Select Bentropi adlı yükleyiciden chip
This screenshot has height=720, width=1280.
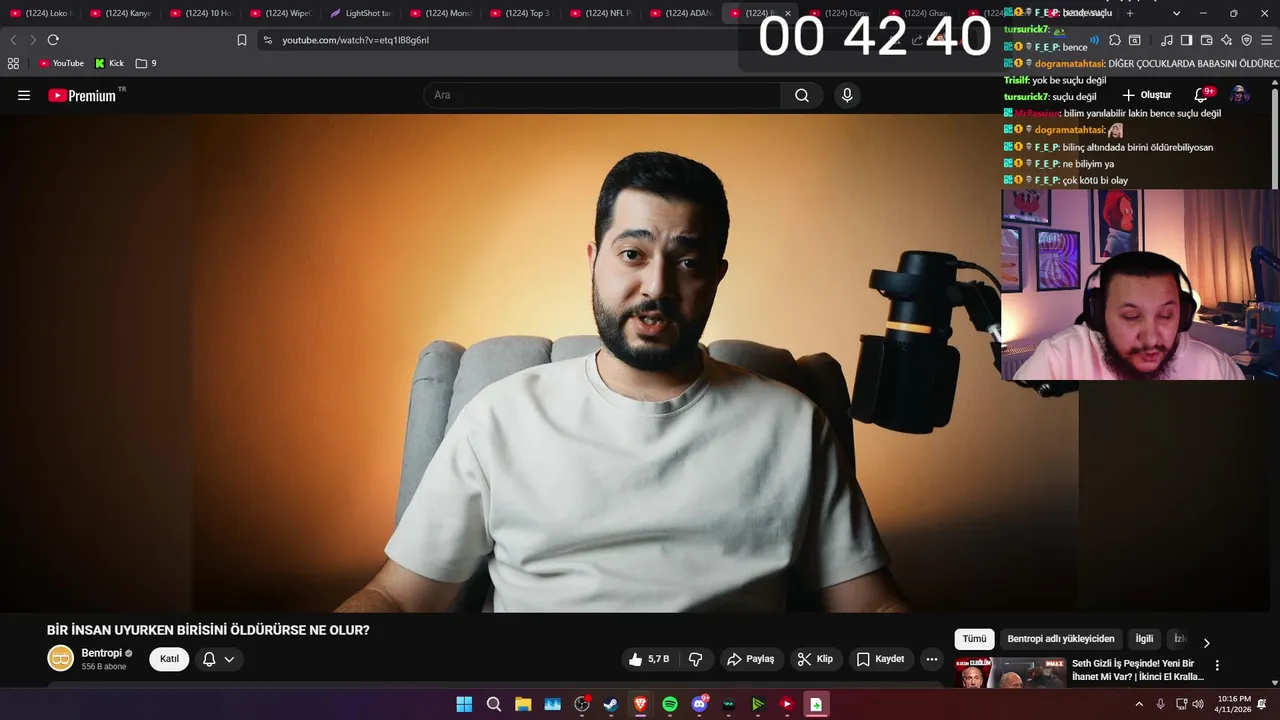(1060, 639)
